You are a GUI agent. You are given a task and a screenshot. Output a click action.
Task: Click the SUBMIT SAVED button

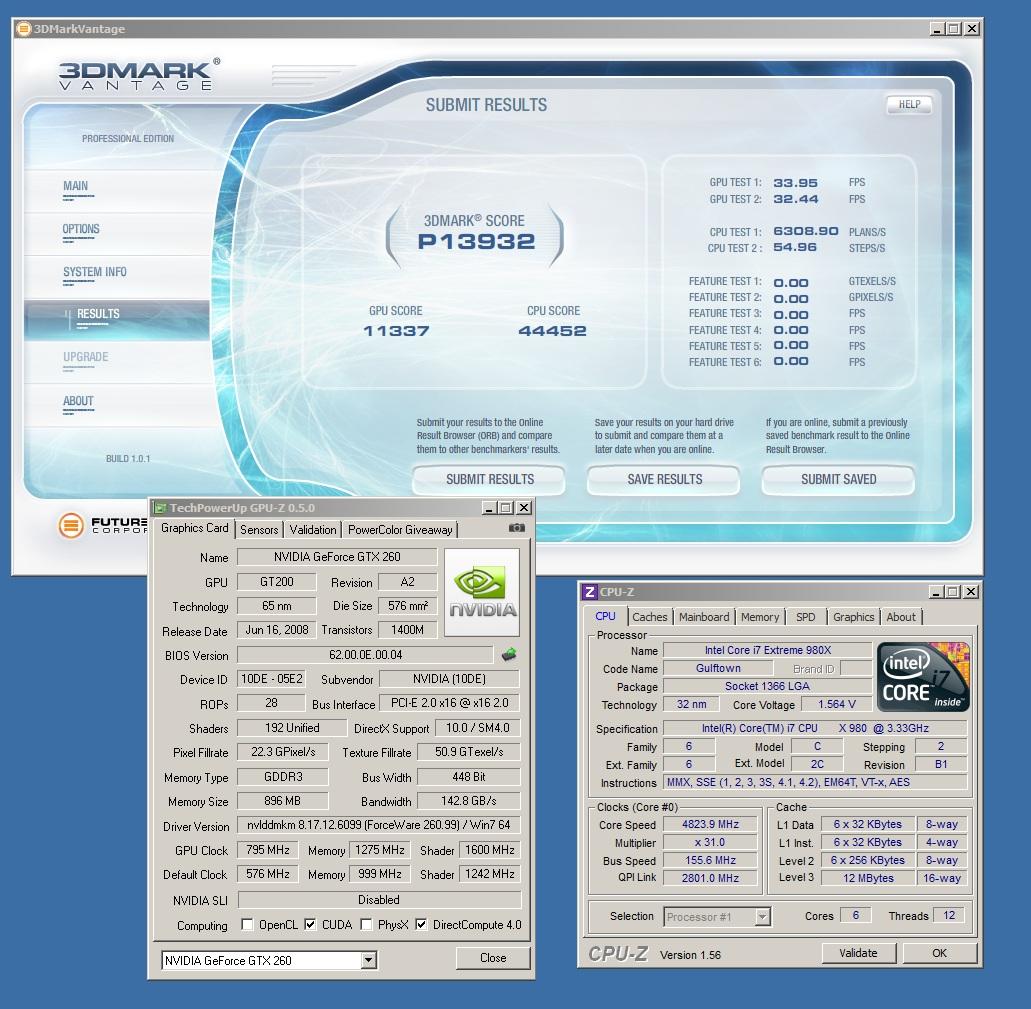click(838, 479)
